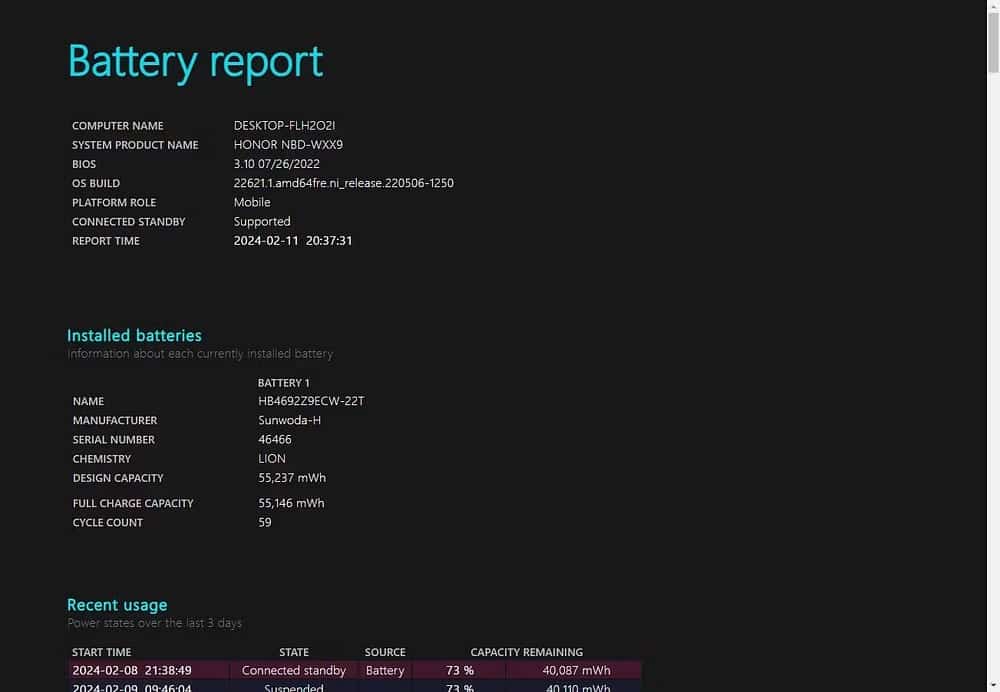Click the OS build version string
The height and width of the screenshot is (692, 1000).
344,183
